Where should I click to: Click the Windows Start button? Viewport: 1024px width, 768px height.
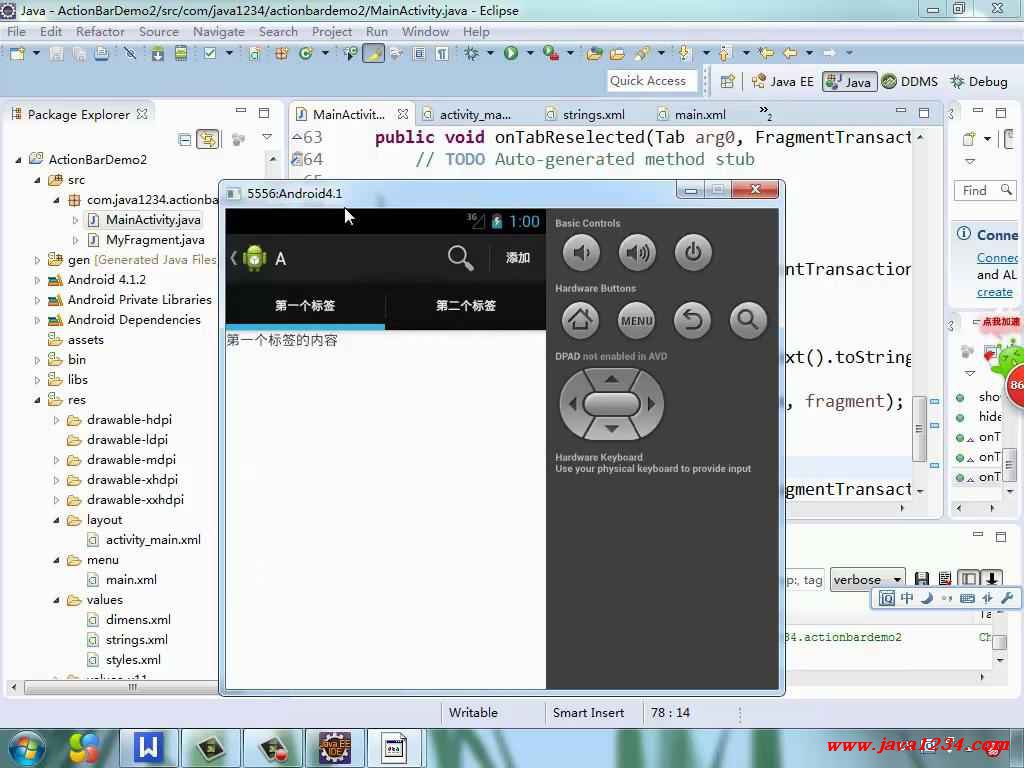26,748
